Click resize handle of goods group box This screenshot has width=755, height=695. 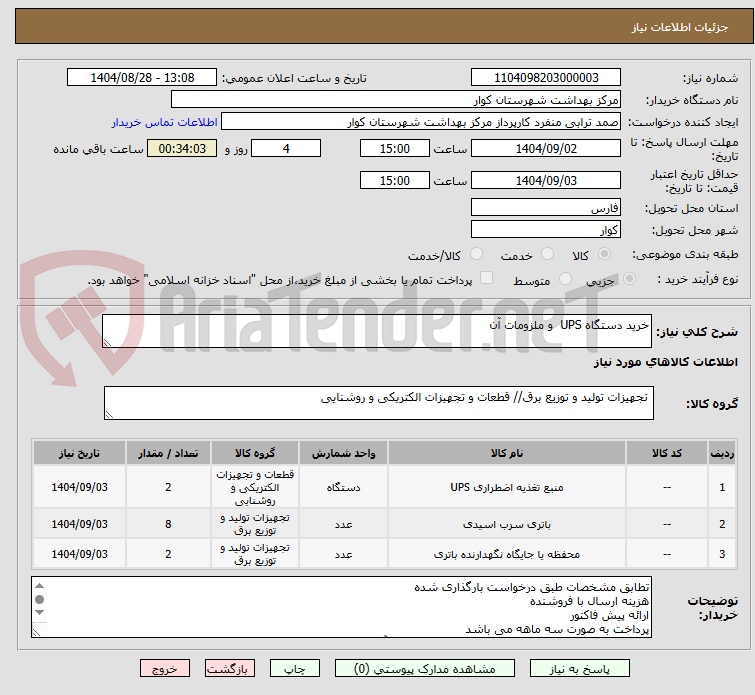[109, 414]
